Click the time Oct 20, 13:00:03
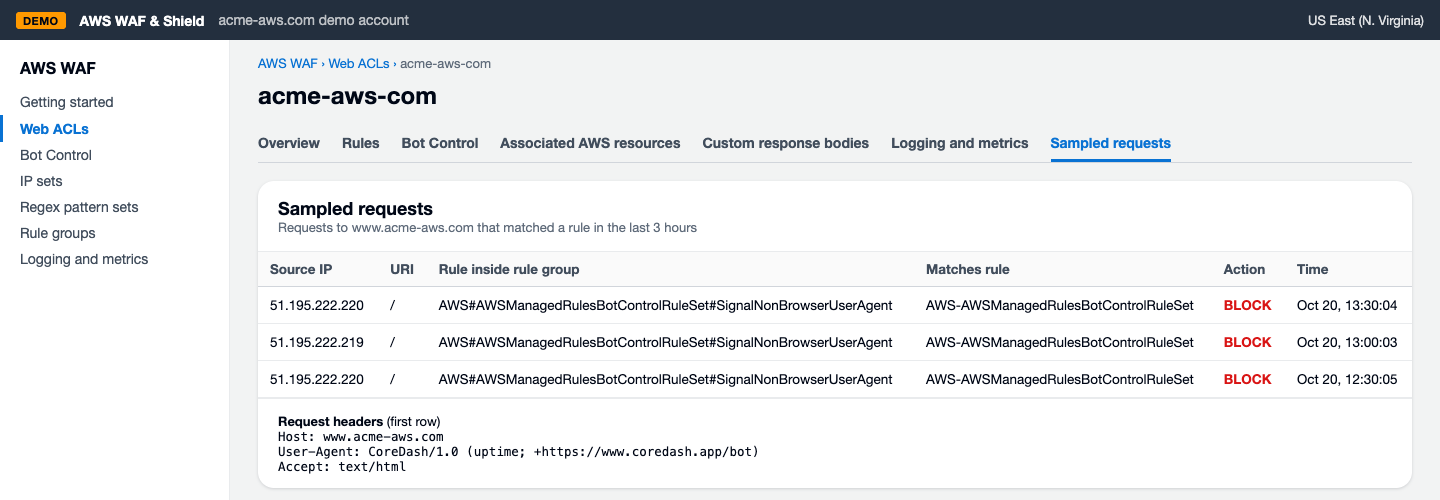This screenshot has width=1440, height=500. (x=1347, y=342)
